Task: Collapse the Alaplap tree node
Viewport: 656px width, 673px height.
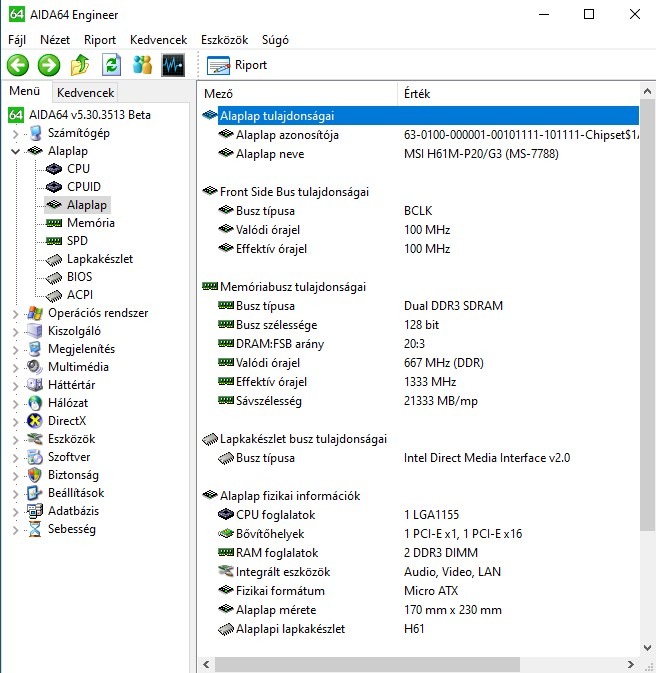Action: click(15, 151)
